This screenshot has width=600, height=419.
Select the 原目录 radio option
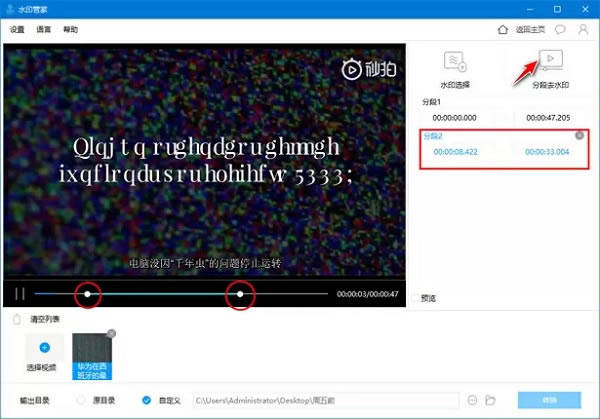[x=82, y=400]
